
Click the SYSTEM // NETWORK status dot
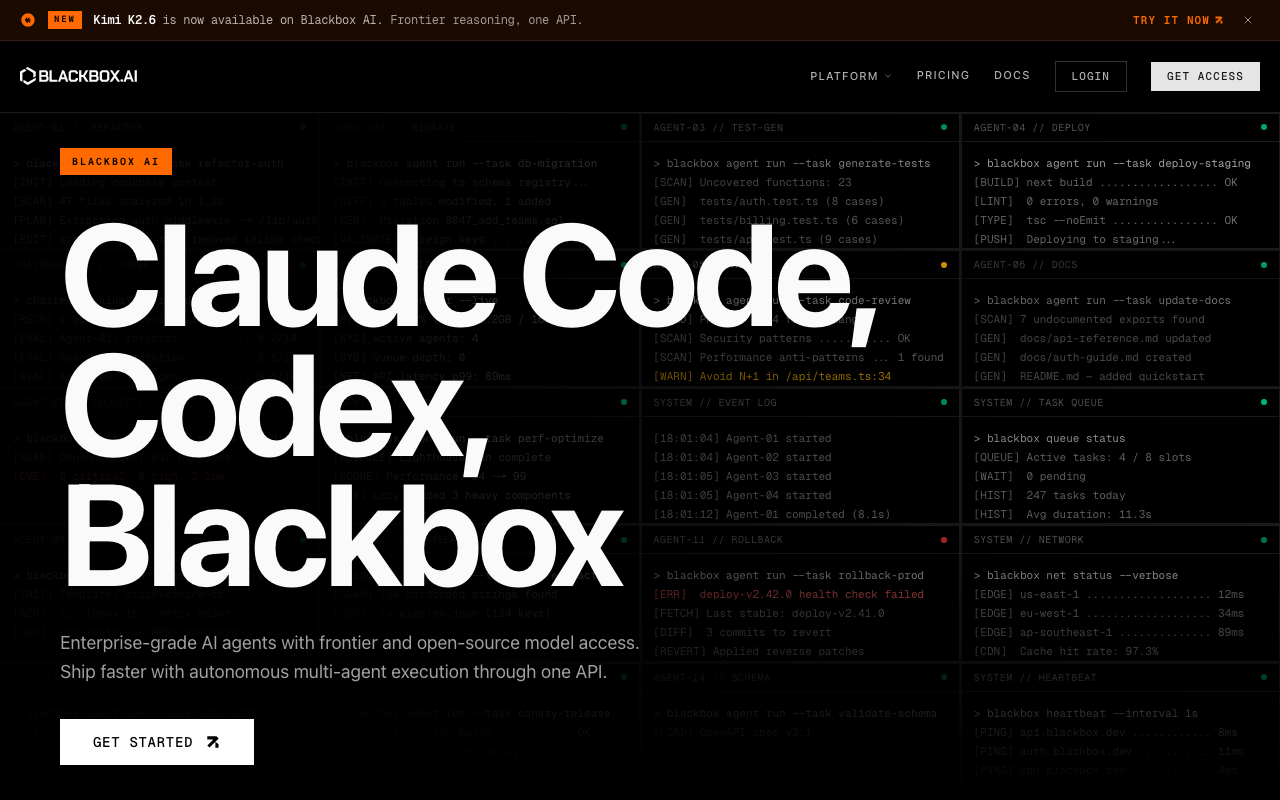1264,540
